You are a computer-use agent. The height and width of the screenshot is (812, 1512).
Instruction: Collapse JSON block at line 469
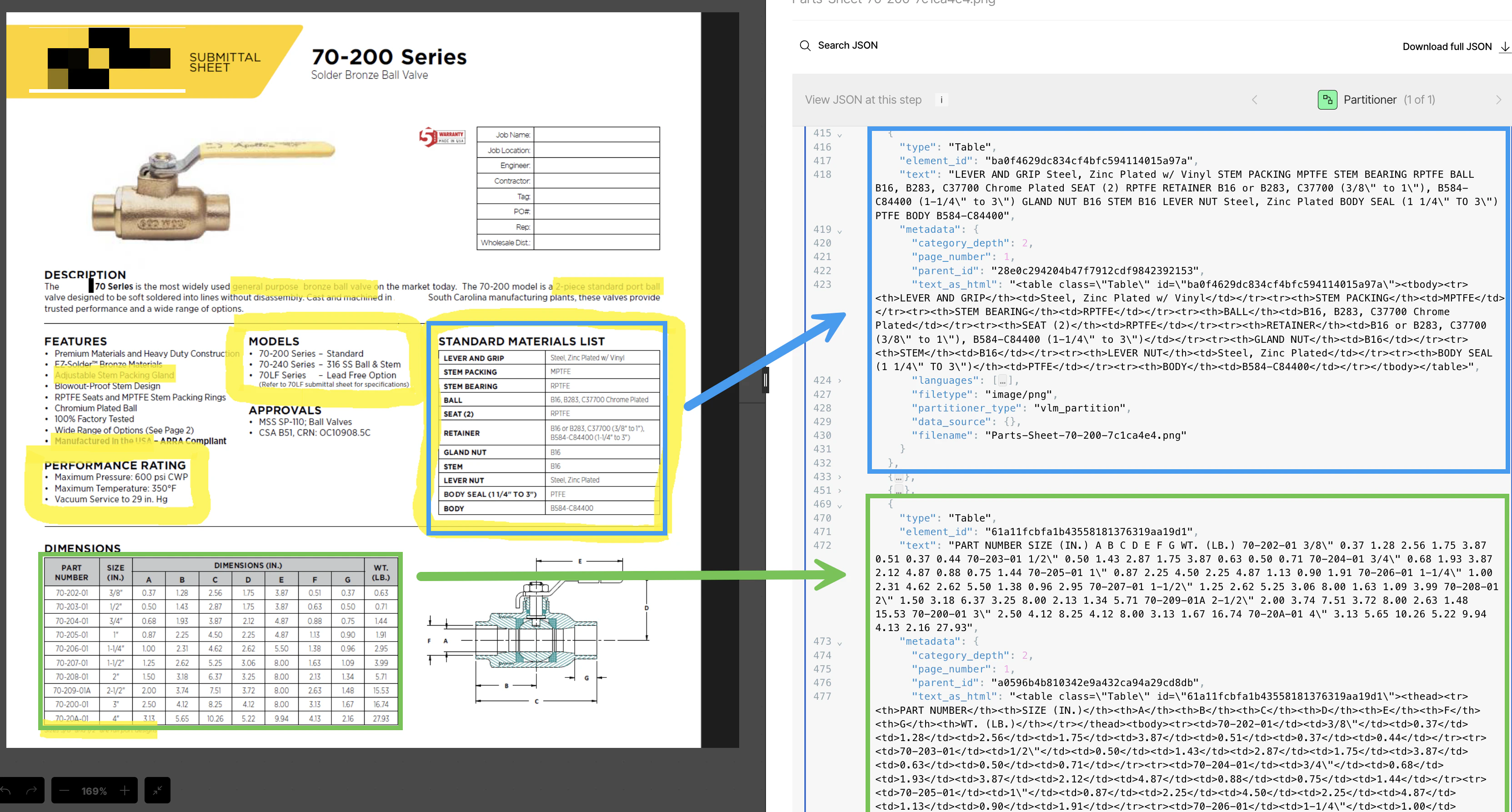click(x=839, y=505)
